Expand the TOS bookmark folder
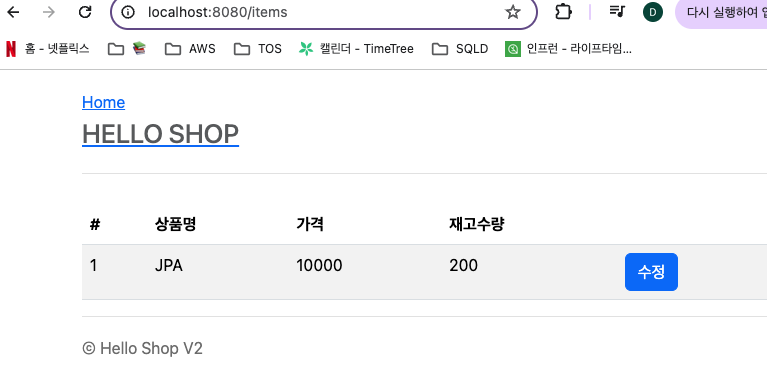Image resolution: width=767 pixels, height=383 pixels. (x=258, y=49)
